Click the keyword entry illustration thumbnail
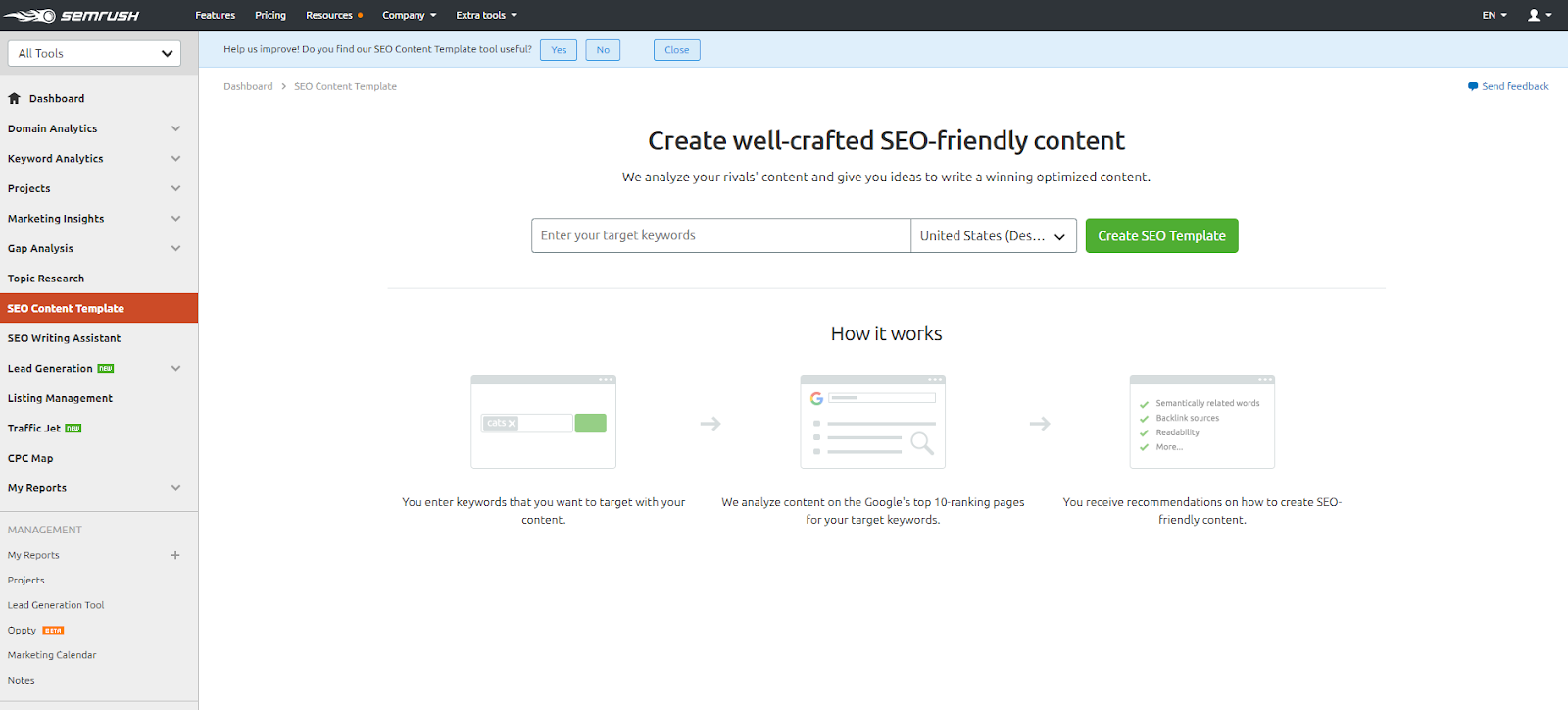The width and height of the screenshot is (1568, 710). 543,422
